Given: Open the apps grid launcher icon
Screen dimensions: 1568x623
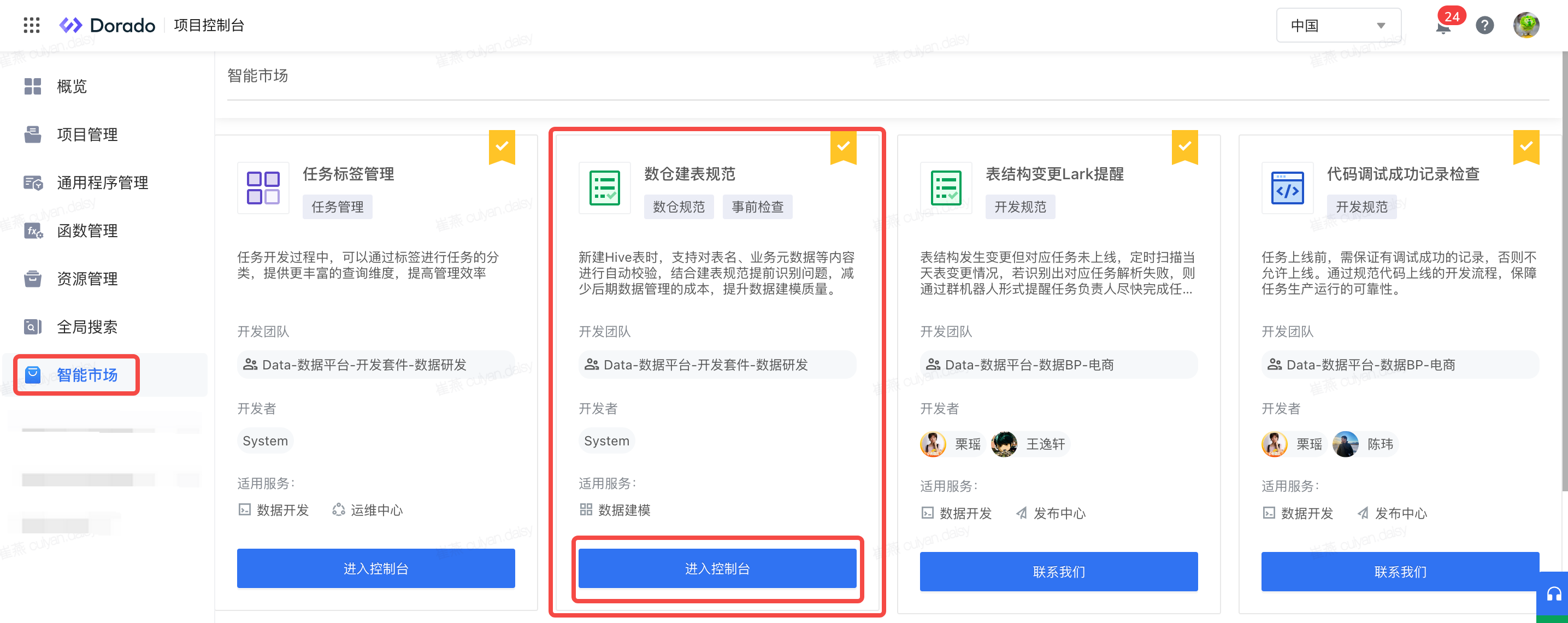Looking at the screenshot, I should click(x=32, y=25).
